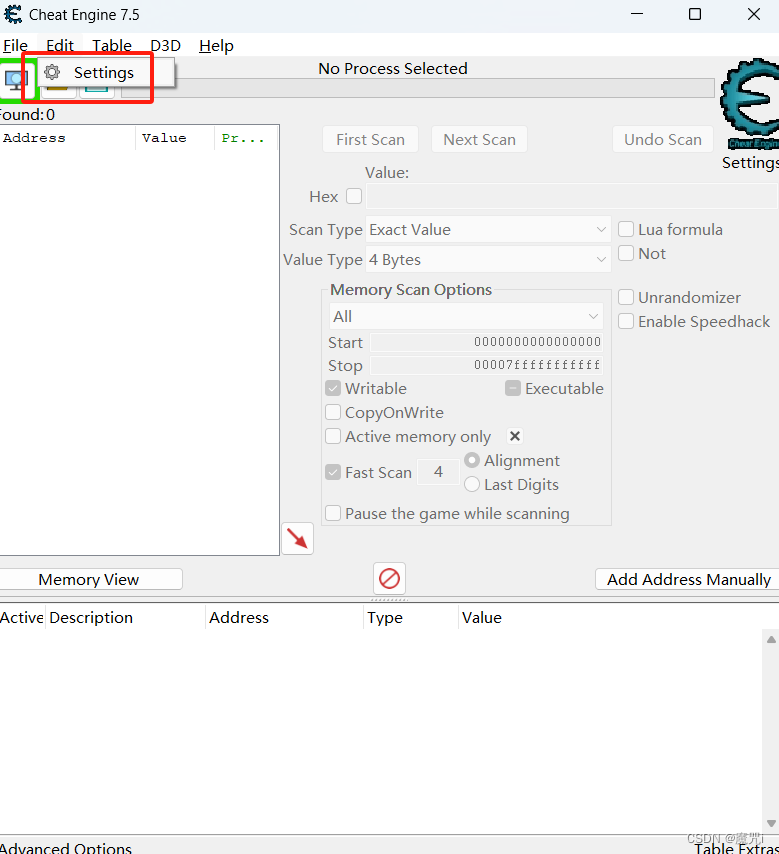
Task: Click the Address column header in cheat table
Action: point(284,618)
